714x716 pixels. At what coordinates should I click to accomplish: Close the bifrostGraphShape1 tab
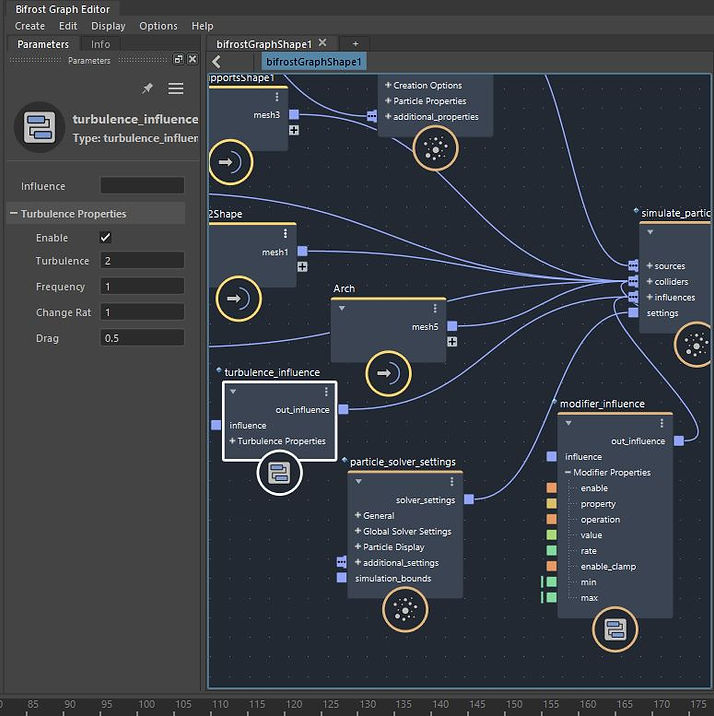[322, 42]
